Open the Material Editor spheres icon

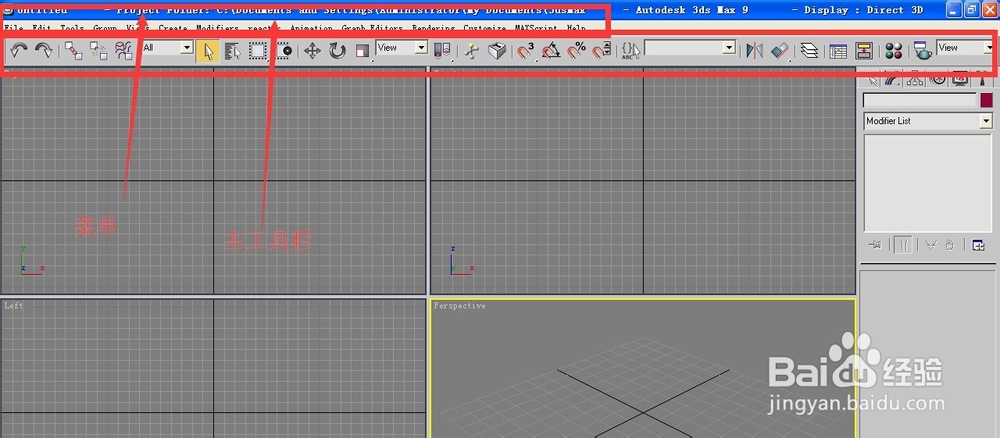tap(893, 51)
